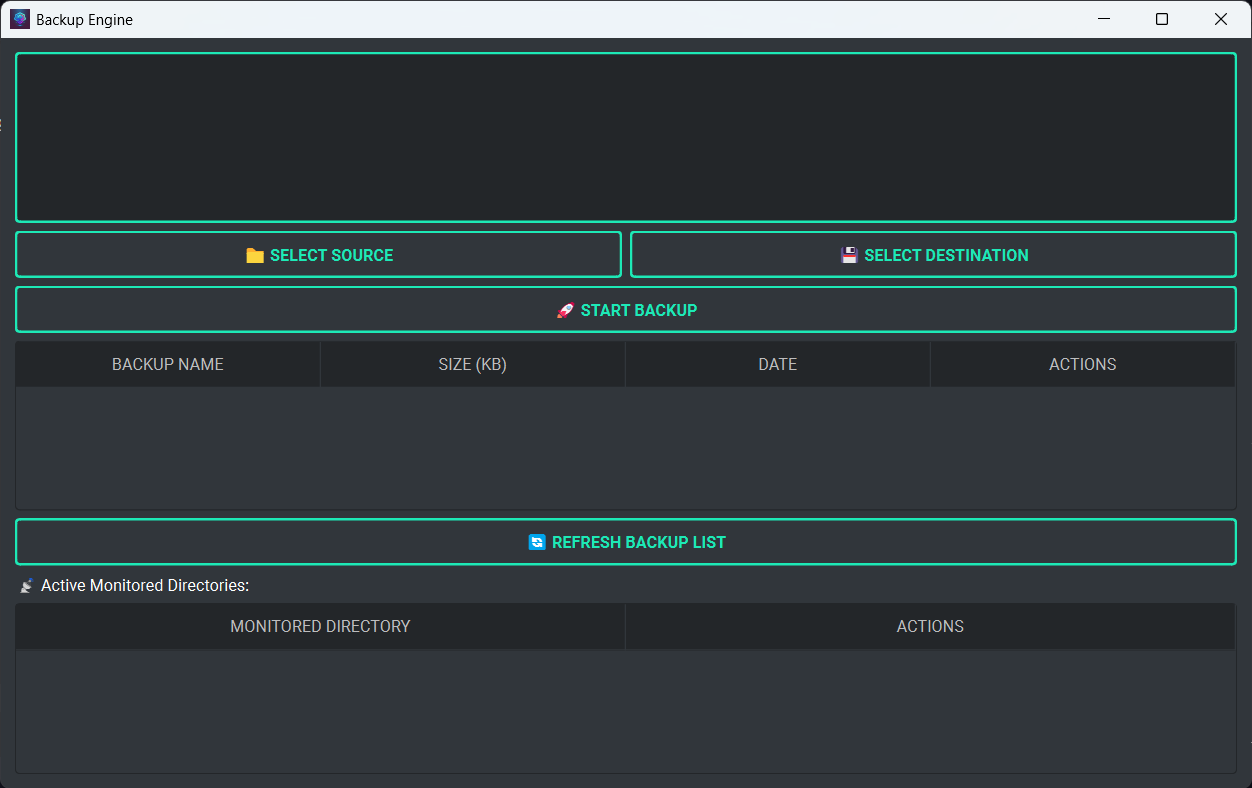Click the satellite icon beside Active Monitored Directories
Viewport: 1252px width, 788px height.
(27, 585)
